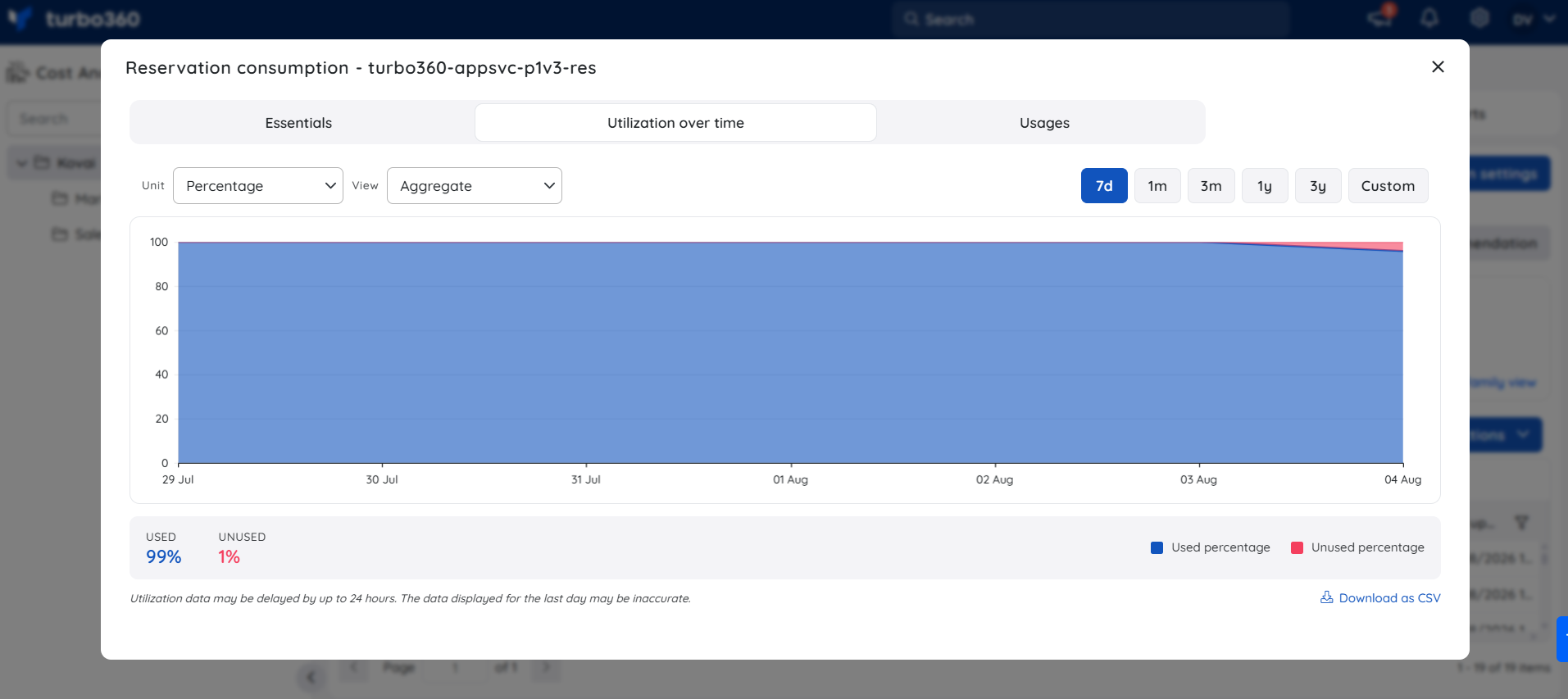This screenshot has width=1568, height=699.
Task: Click the UNUSED value "1%"
Action: pos(229,557)
